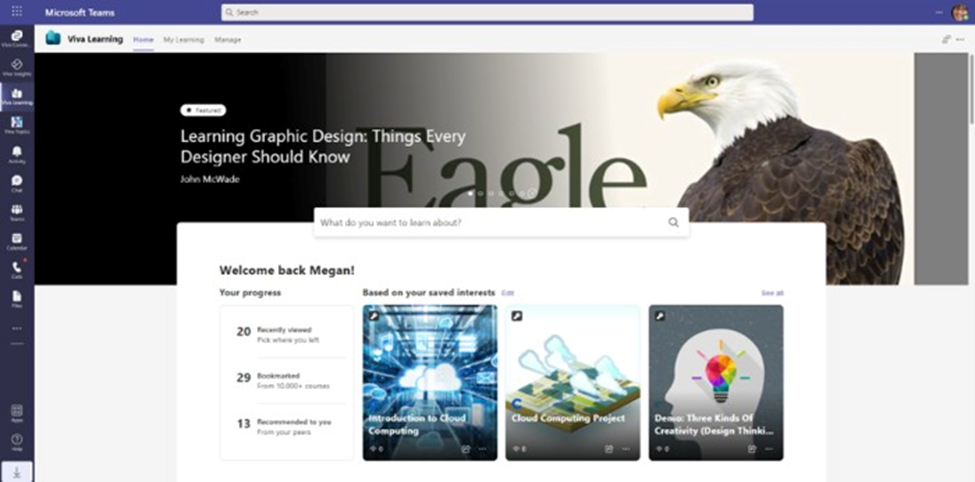Click view count on Introduction to Cloud Computing
Viewport: 975px width, 482px height.
coord(376,448)
